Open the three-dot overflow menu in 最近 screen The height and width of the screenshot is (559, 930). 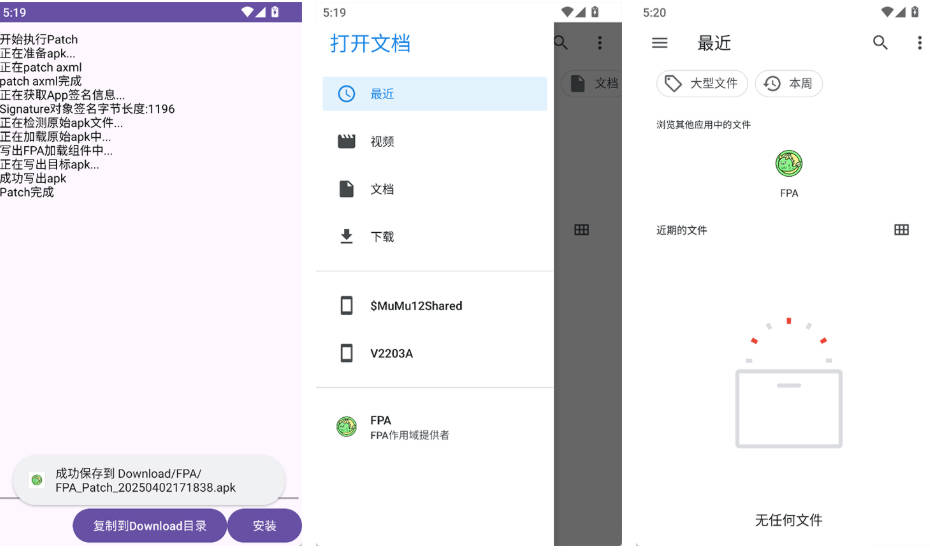point(919,43)
